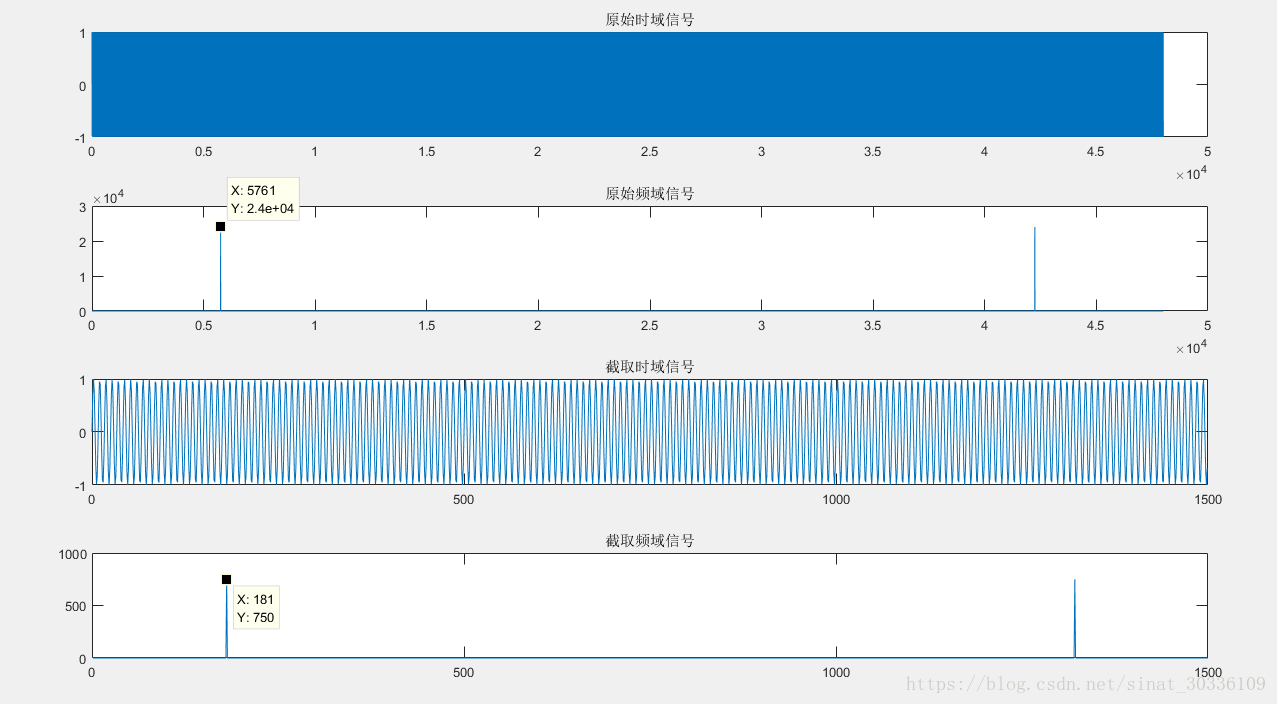This screenshot has height=704, width=1277.
Task: Click the ×10⁴ exponent left of 原始频域信号 title
Action: (x=108, y=197)
